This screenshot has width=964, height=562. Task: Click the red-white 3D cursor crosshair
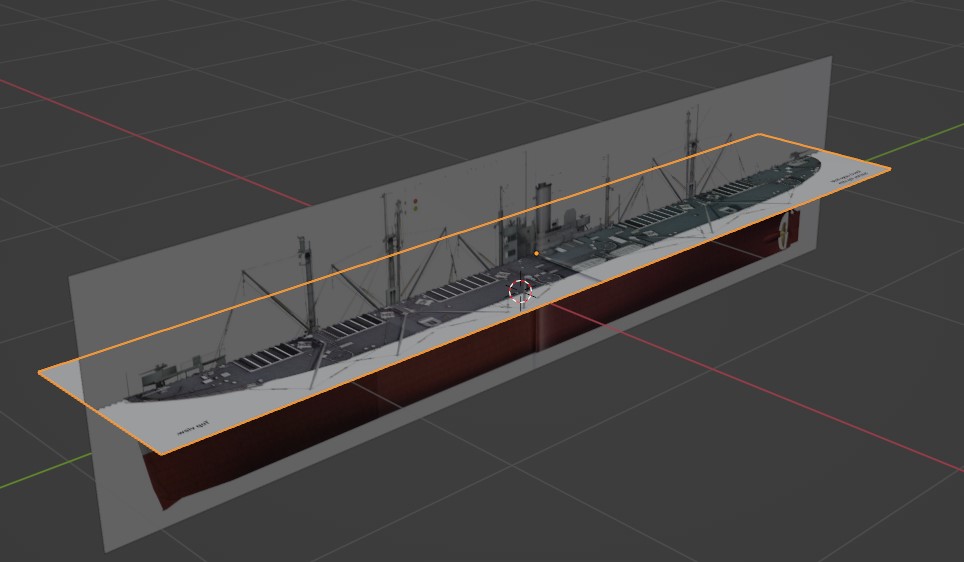[x=521, y=291]
